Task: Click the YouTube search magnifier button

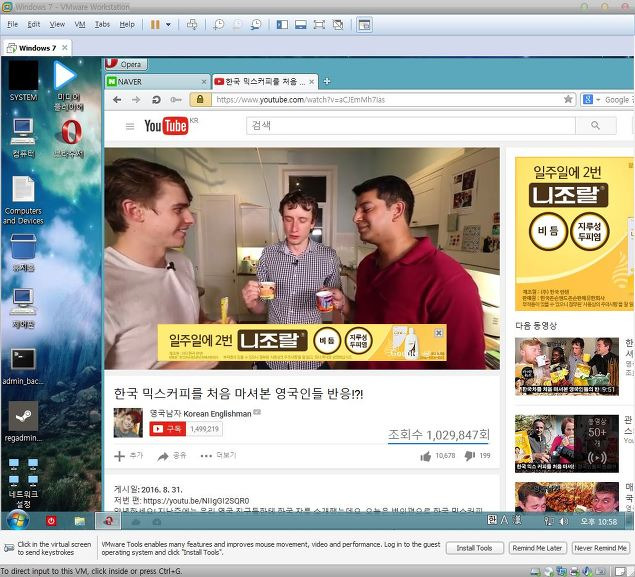Action: (x=595, y=126)
